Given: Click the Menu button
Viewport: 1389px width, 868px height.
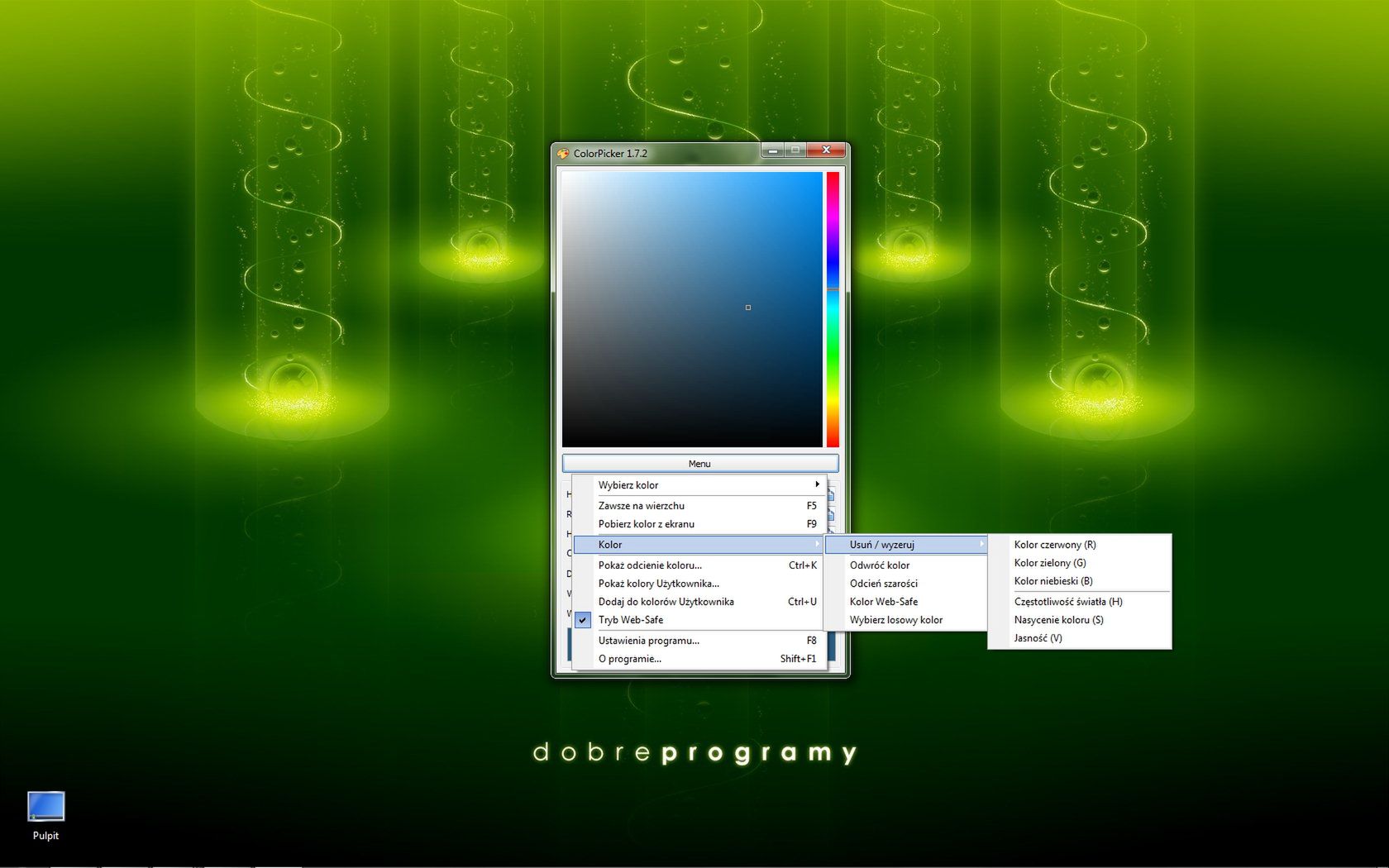Looking at the screenshot, I should [x=700, y=464].
